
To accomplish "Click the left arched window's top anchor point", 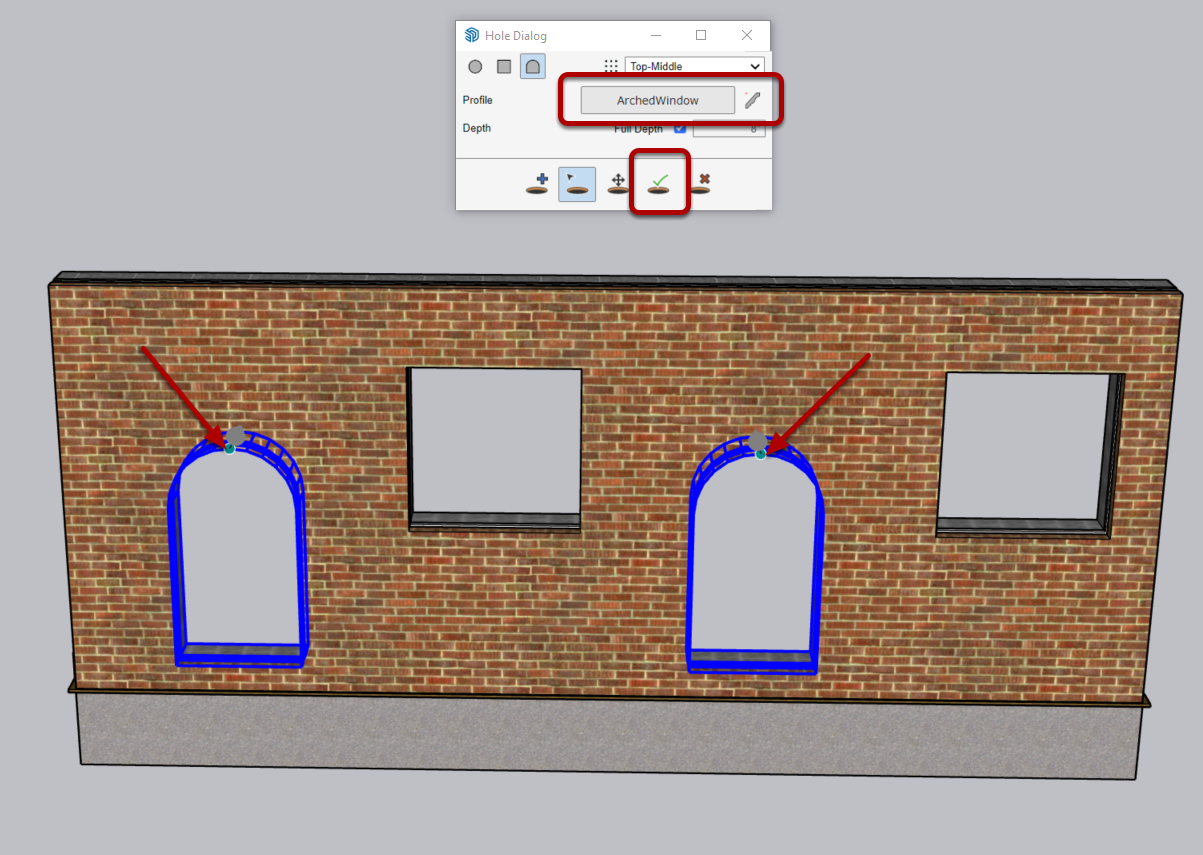I will pyautogui.click(x=229, y=449).
